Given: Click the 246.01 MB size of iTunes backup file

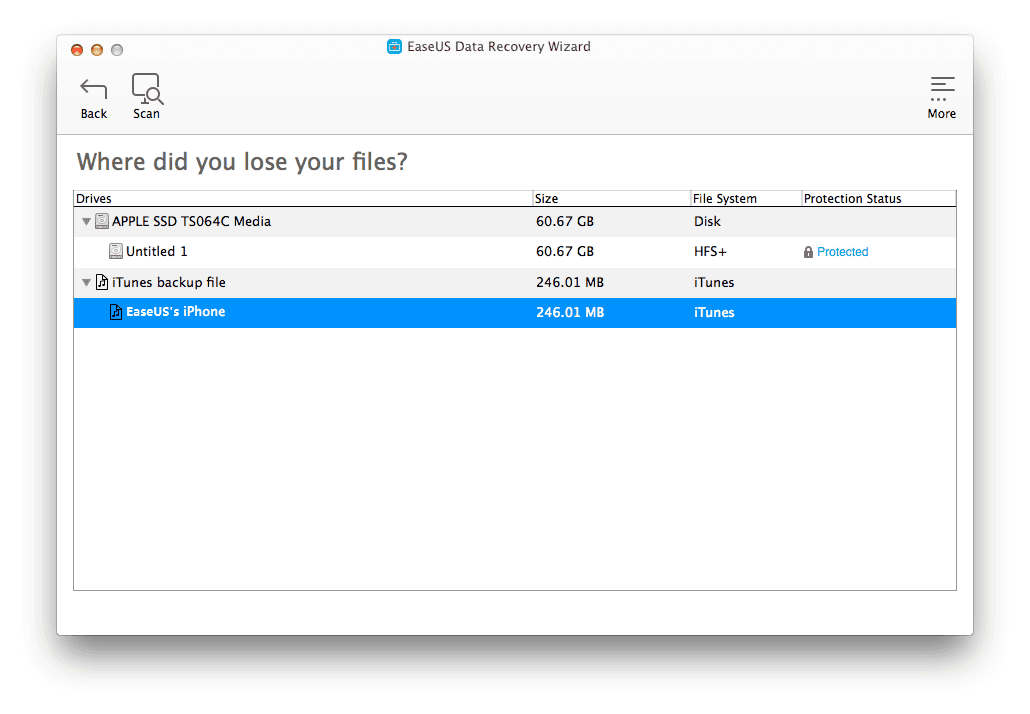Looking at the screenshot, I should tap(570, 282).
